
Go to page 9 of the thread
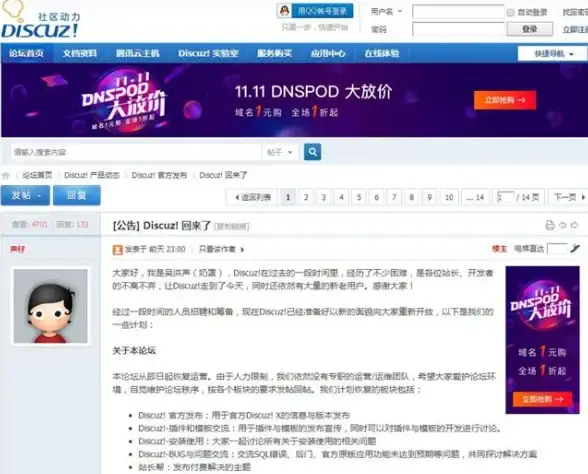tap(429, 197)
